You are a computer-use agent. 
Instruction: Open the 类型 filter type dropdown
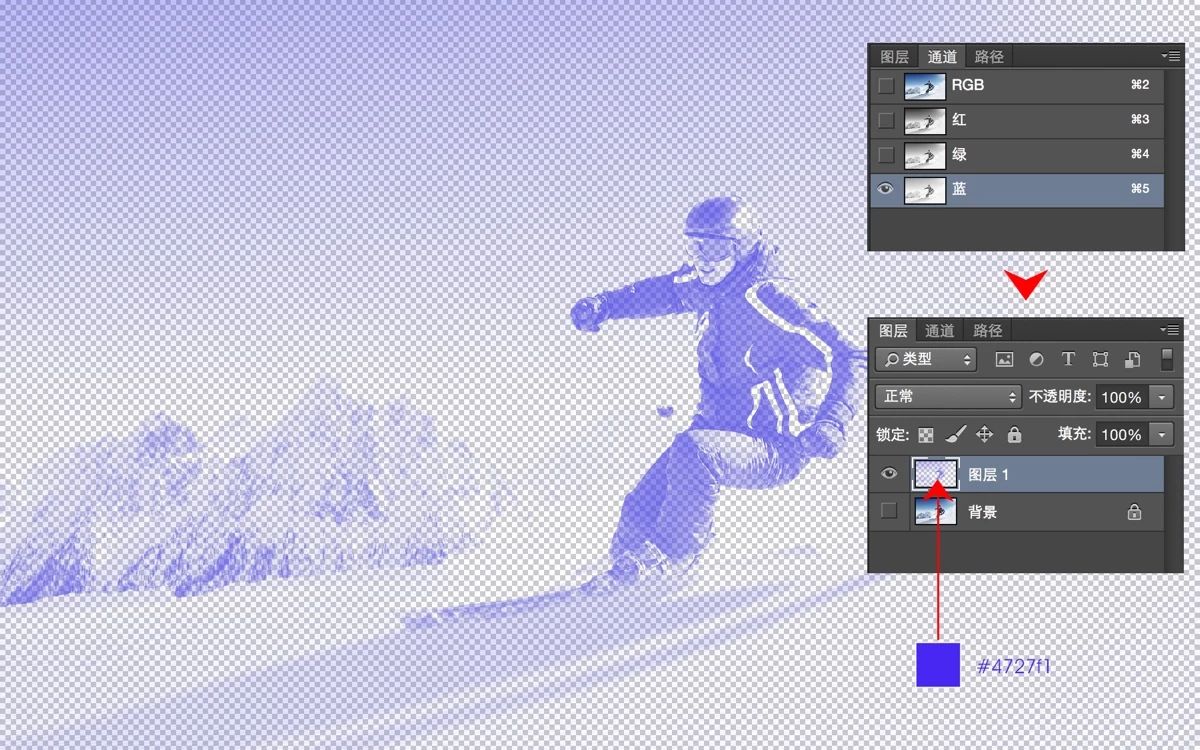tap(926, 360)
